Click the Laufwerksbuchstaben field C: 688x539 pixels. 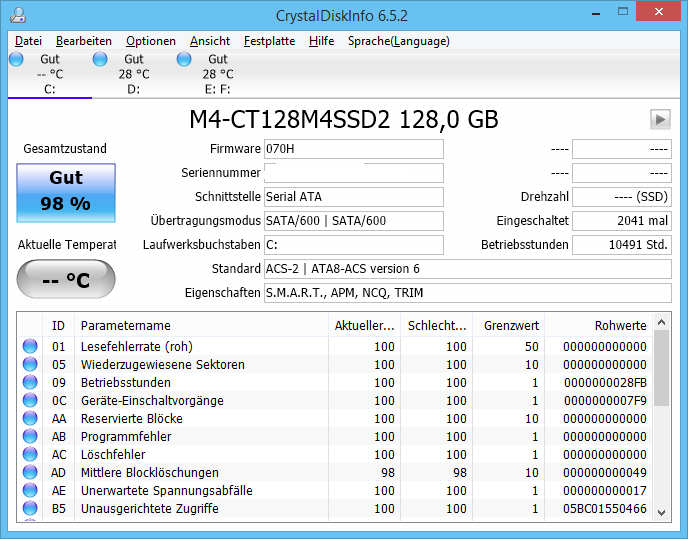[x=354, y=244]
